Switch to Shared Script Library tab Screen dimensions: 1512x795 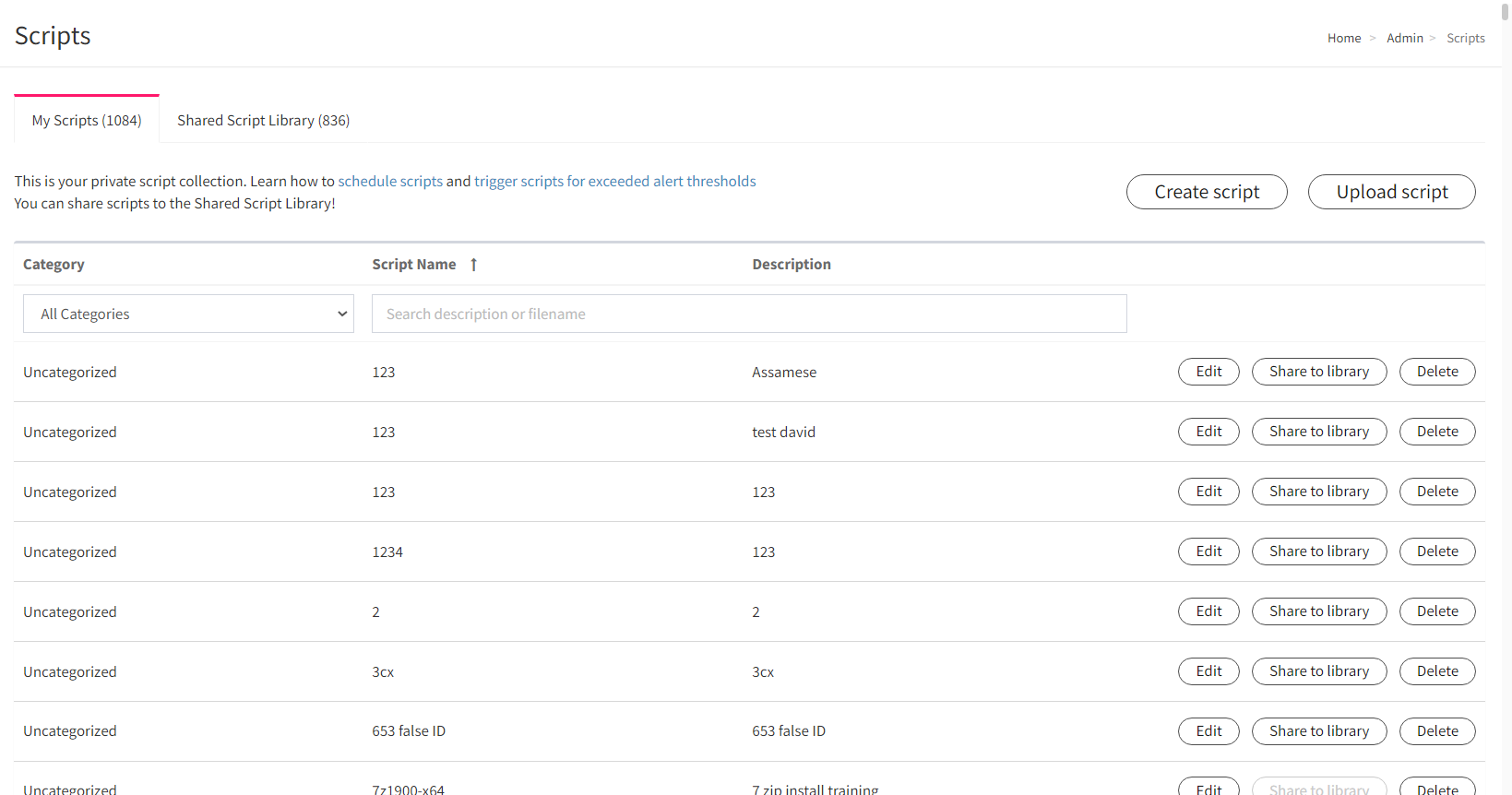click(x=263, y=120)
